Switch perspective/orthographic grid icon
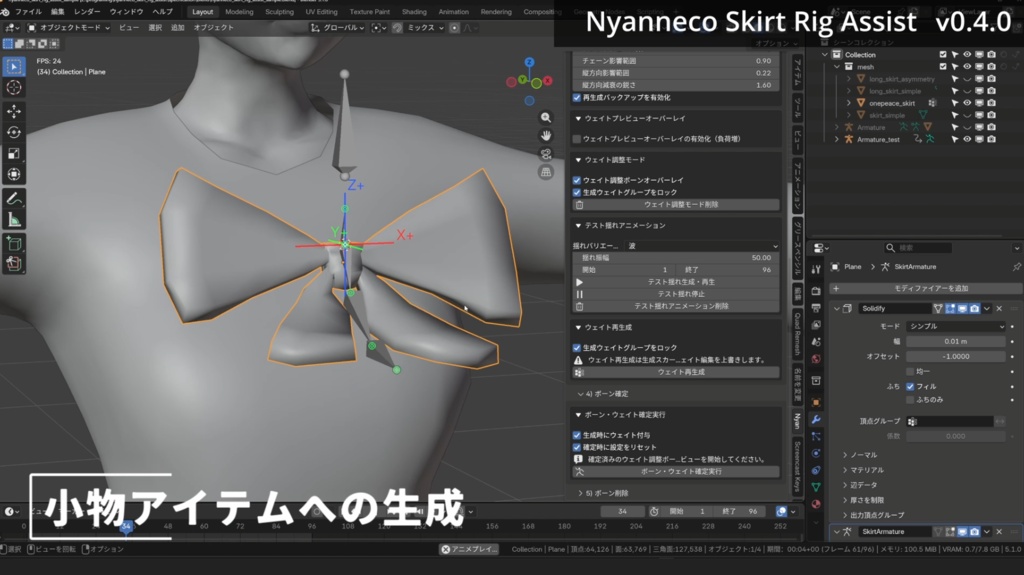The image size is (1024, 575). coord(545,172)
